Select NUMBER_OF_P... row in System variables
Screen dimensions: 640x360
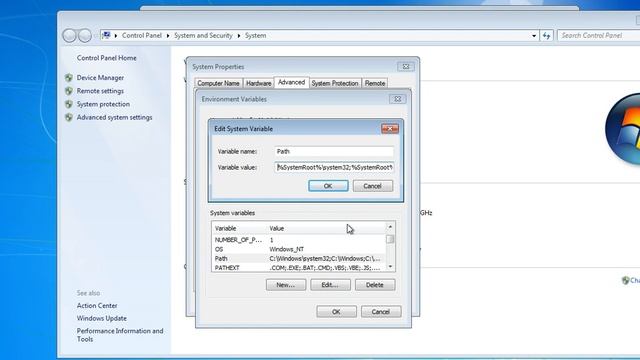[299, 240]
